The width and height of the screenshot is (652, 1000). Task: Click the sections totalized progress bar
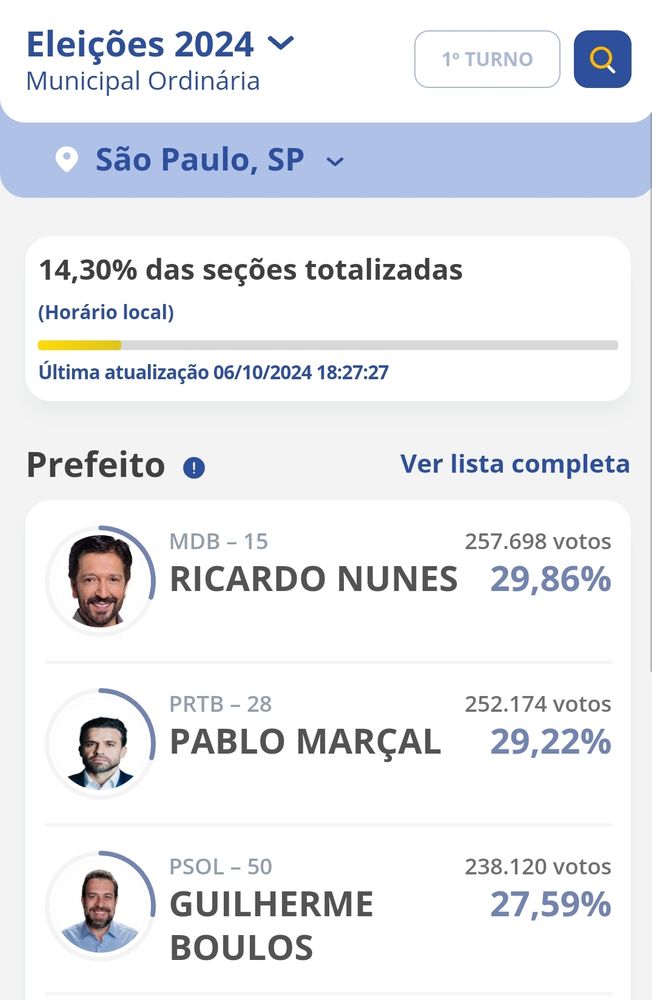(x=328, y=346)
